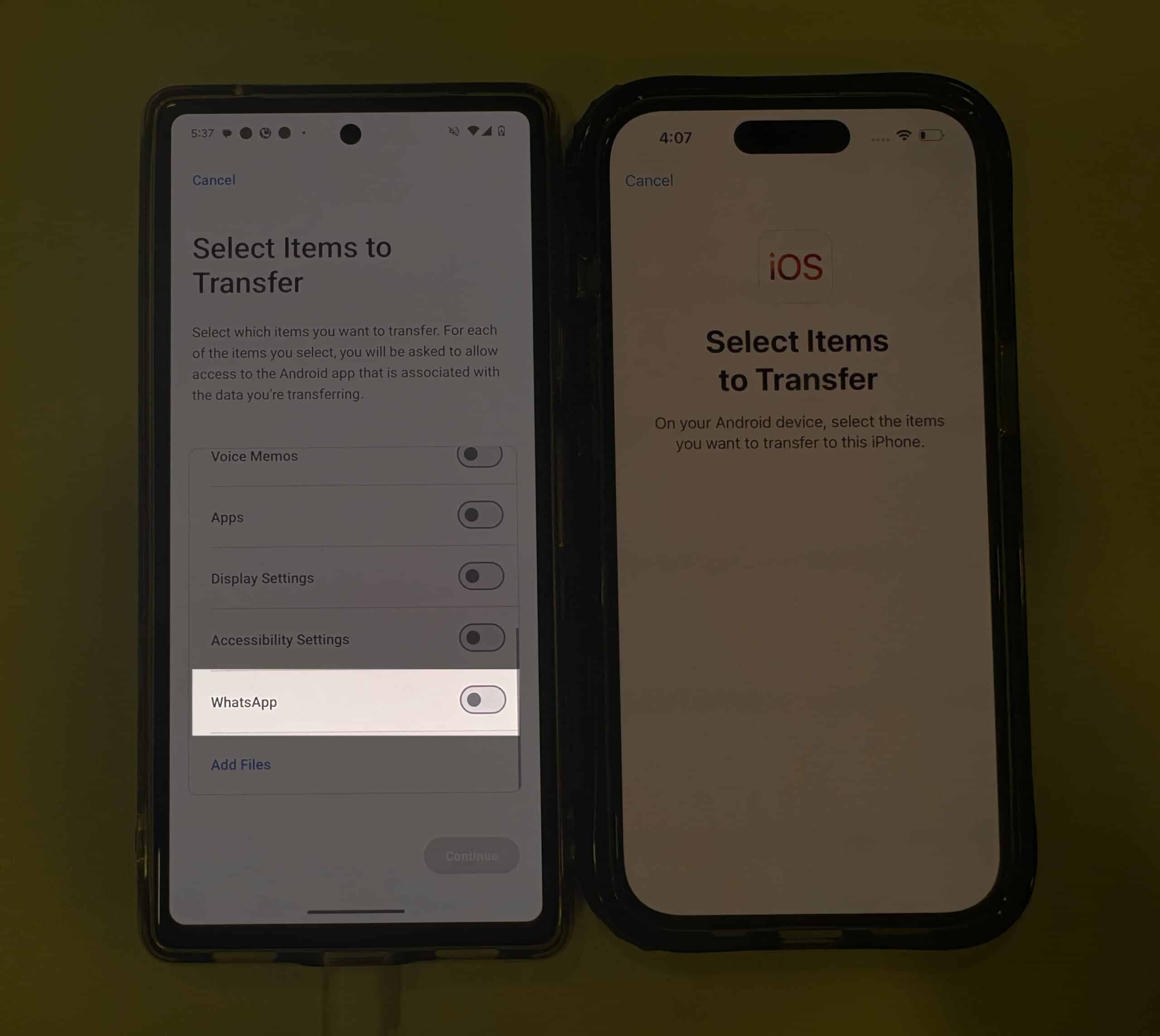Toggle the WhatsApp transfer switch
Screen dimensions: 1160x1036
pos(480,700)
